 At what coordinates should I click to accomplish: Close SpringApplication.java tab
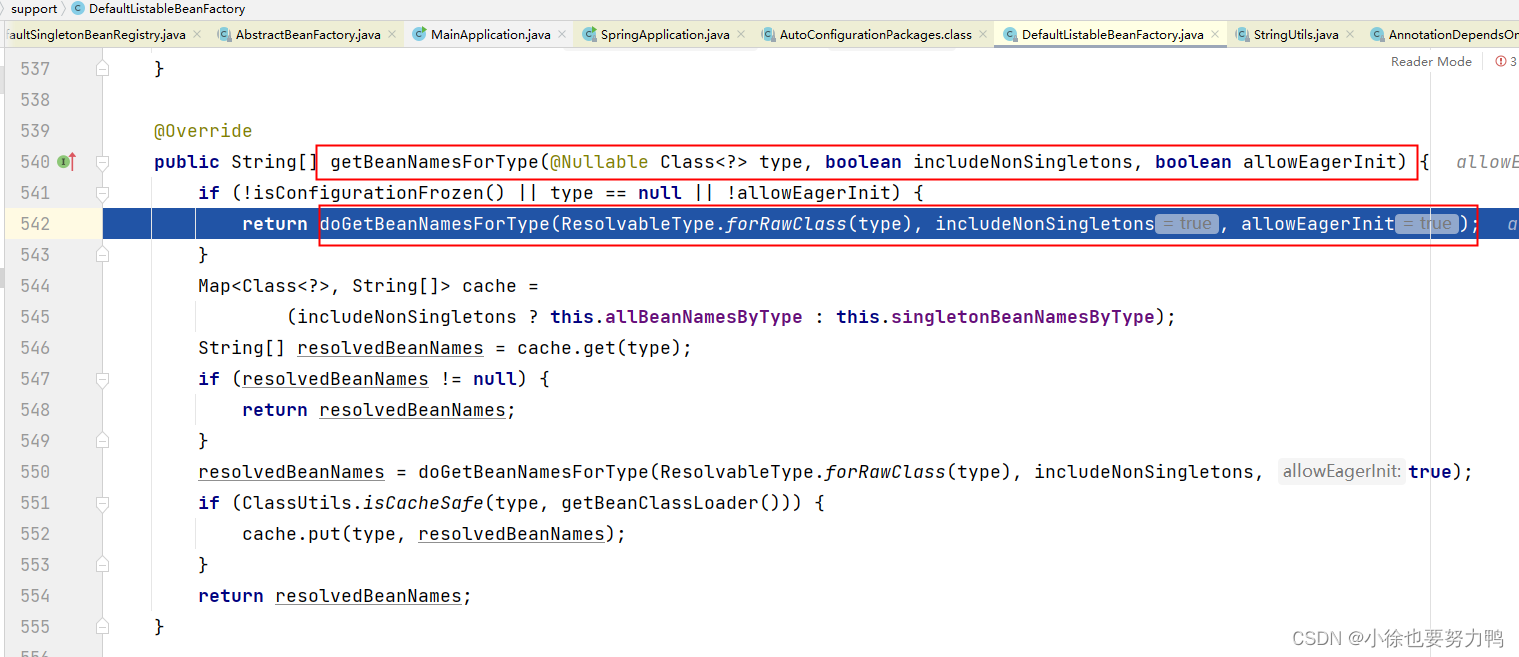coord(742,34)
